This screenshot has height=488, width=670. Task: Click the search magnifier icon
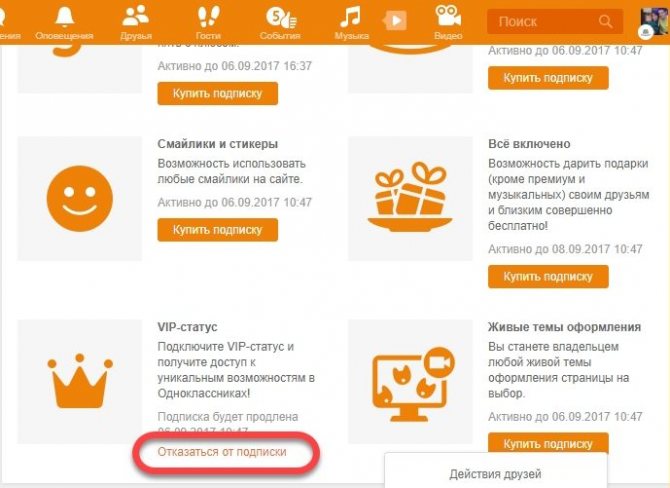coord(605,21)
